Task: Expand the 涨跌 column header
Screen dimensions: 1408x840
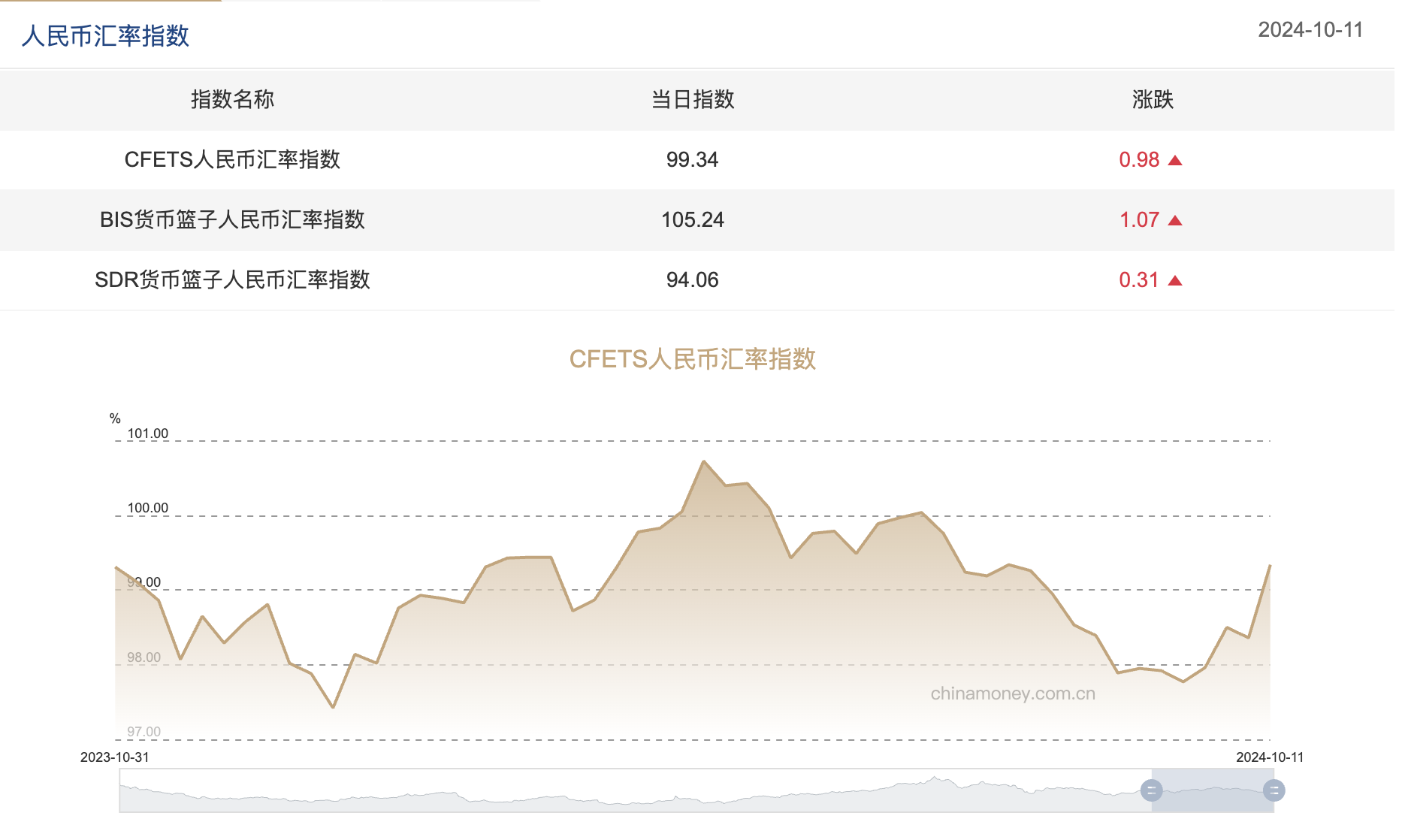Action: (x=1153, y=100)
